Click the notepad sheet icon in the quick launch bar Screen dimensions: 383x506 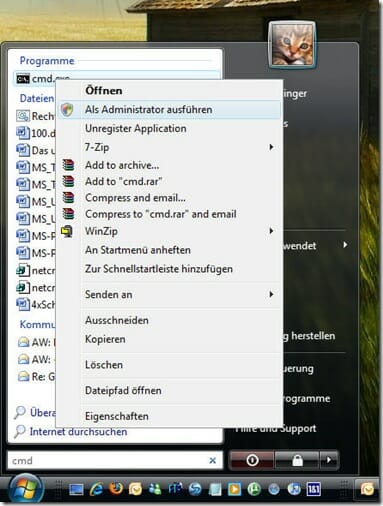pos(215,489)
